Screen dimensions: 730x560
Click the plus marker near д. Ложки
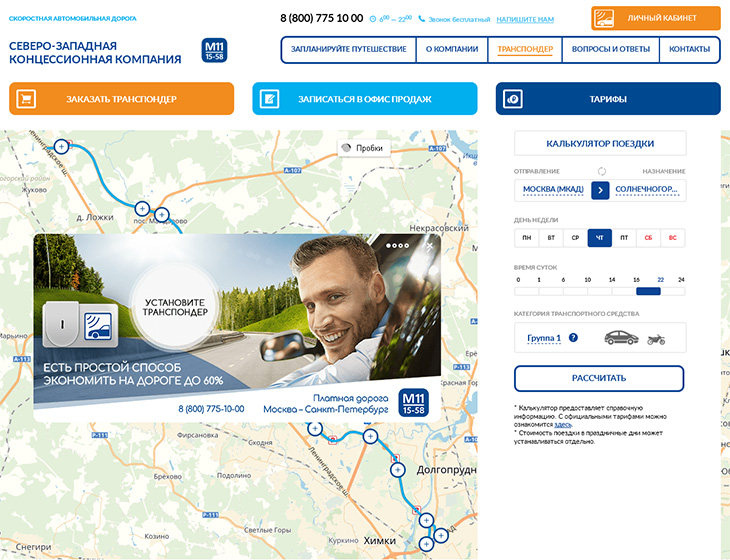(142, 209)
